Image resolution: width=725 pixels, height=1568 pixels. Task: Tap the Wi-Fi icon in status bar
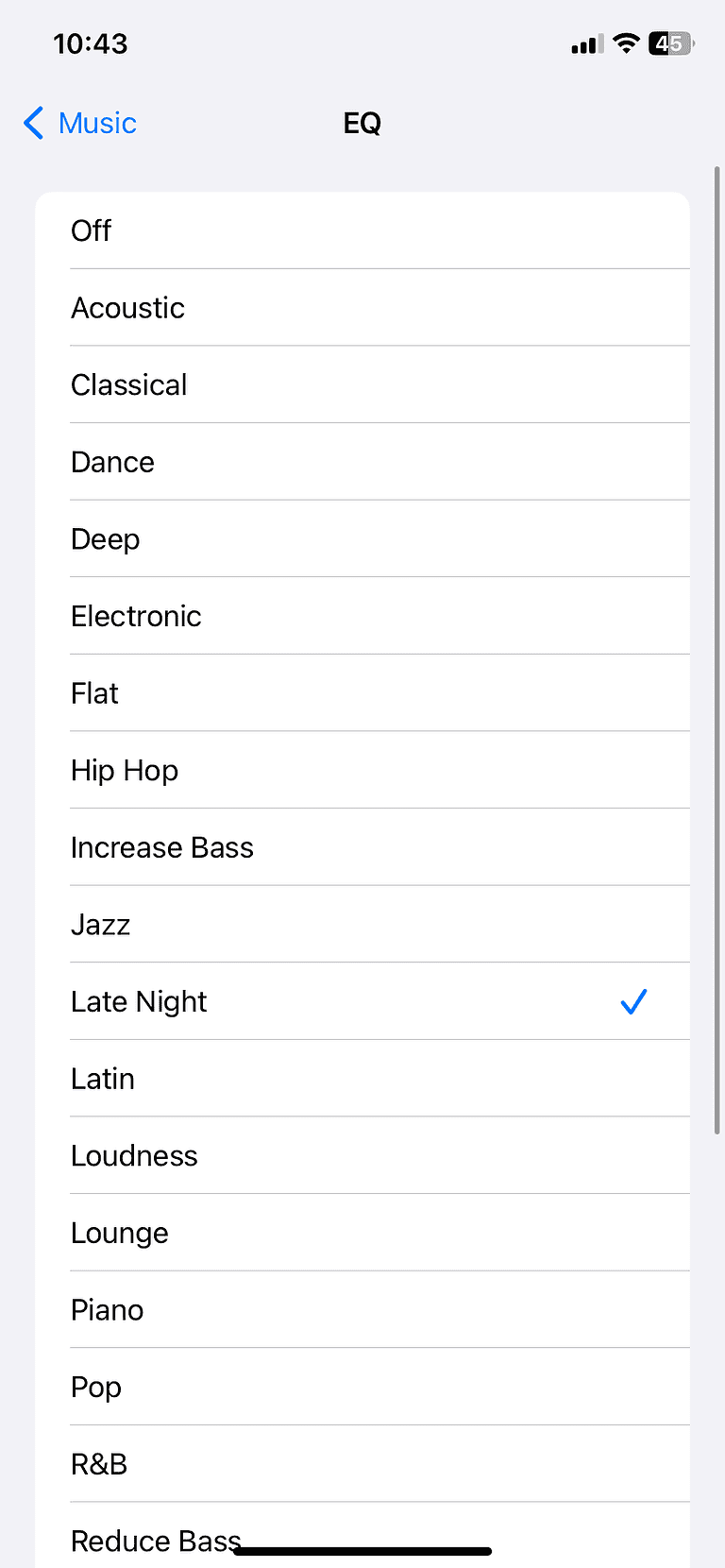[625, 43]
